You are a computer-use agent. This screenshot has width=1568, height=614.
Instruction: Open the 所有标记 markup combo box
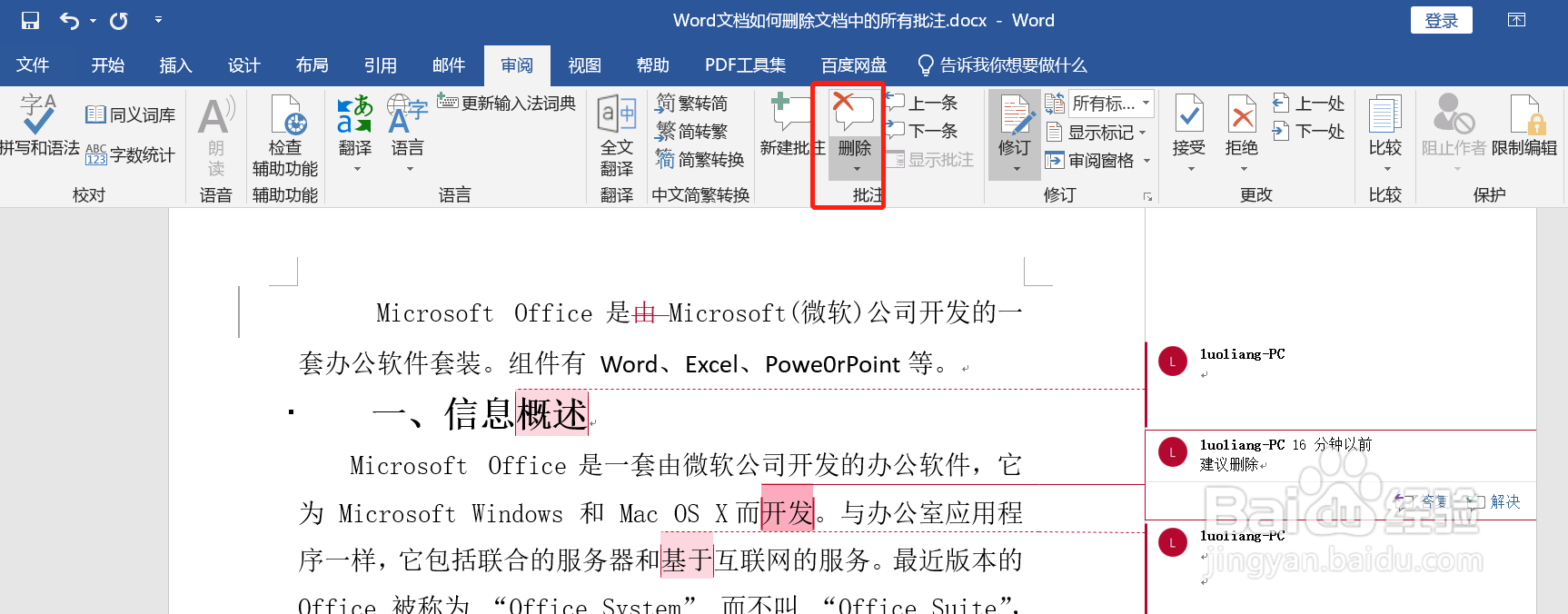coord(1111,104)
